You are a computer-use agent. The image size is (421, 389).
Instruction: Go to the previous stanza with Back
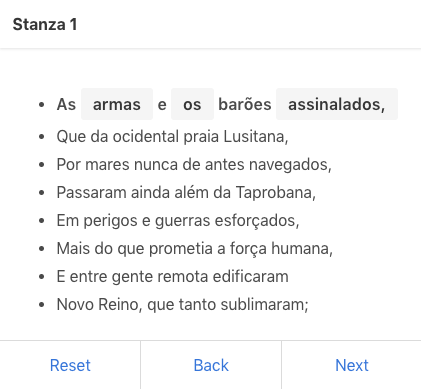[211, 365]
